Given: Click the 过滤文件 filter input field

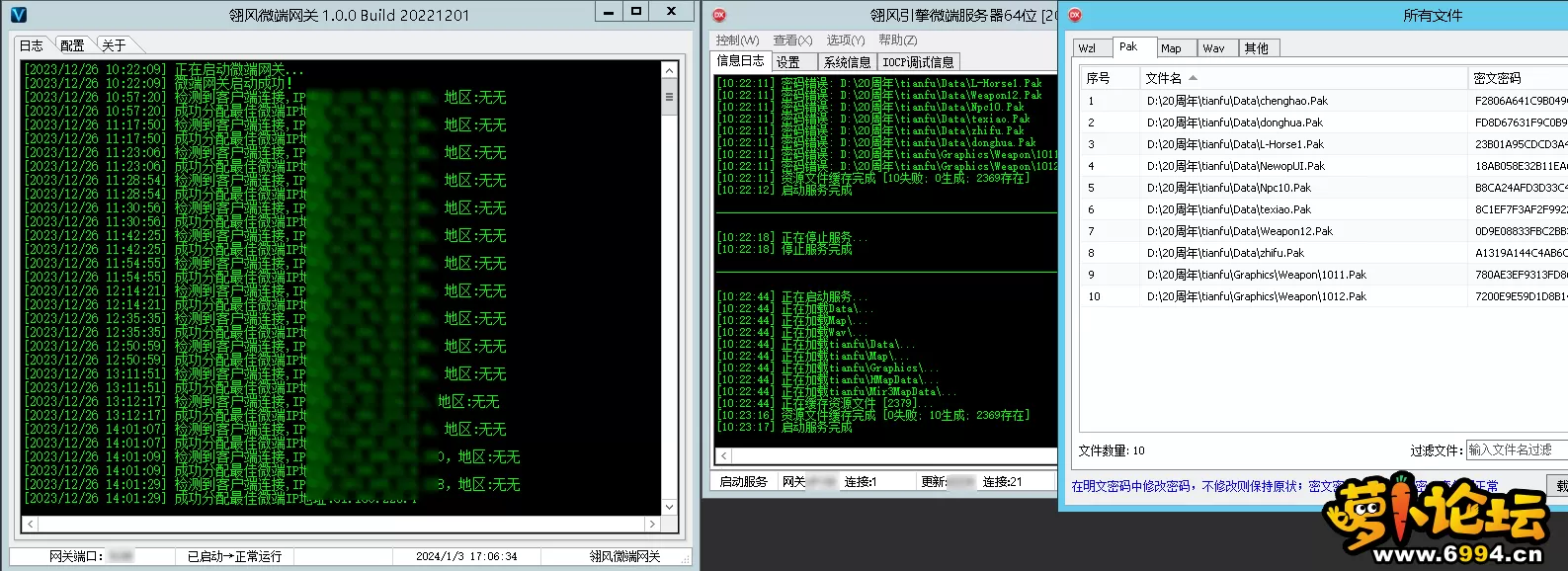Looking at the screenshot, I should tap(1517, 449).
